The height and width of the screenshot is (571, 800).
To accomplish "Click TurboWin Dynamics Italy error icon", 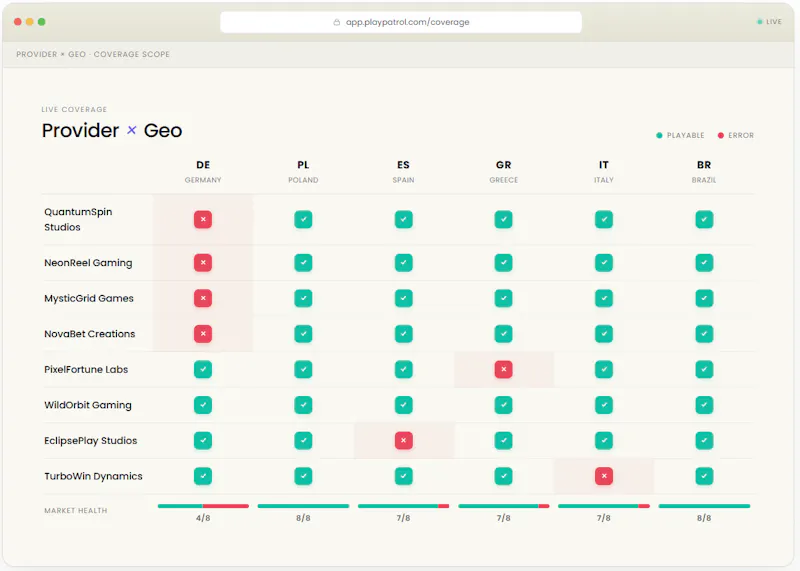I will 604,476.
